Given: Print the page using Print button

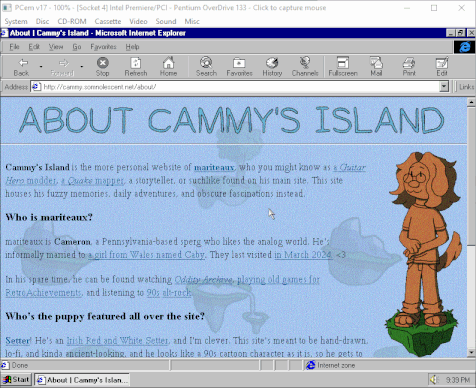Looking at the screenshot, I should pyautogui.click(x=409, y=67).
